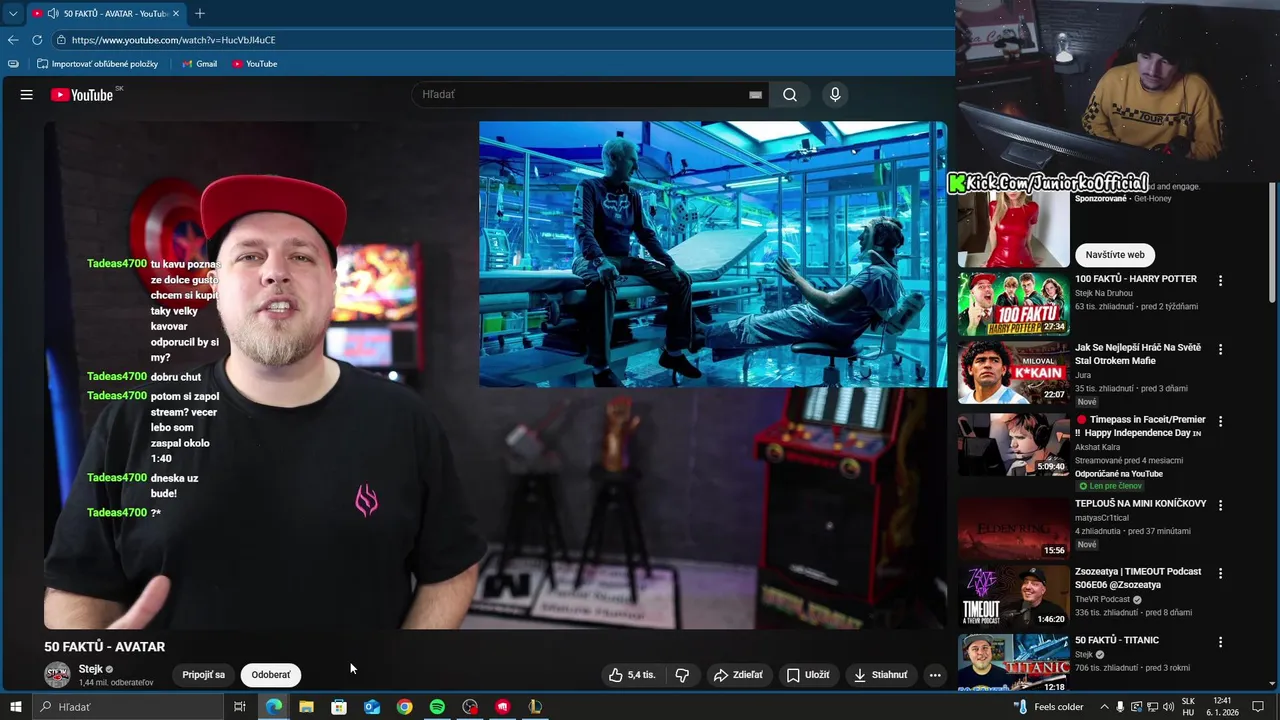Download the video with Stiahnuť

tap(882, 675)
